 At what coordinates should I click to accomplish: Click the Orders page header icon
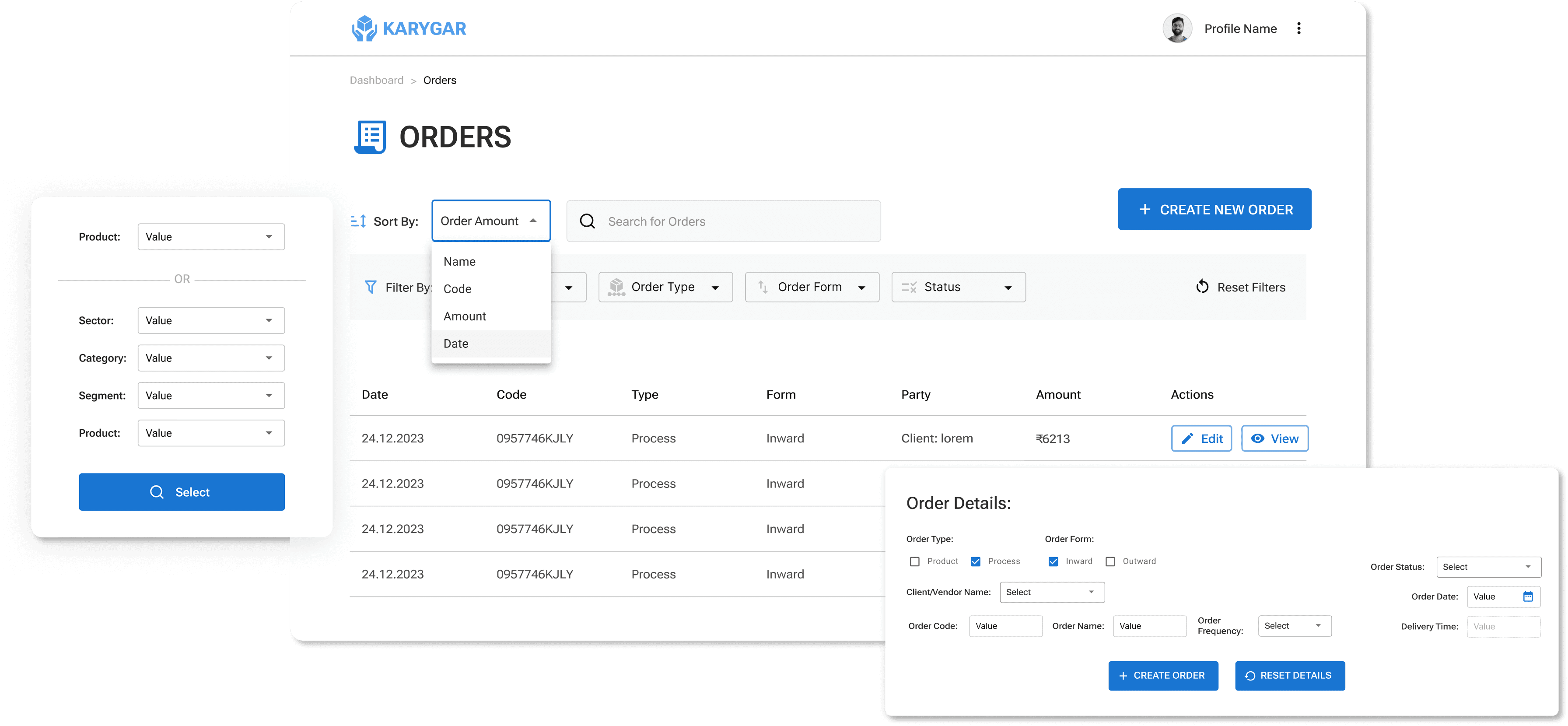click(x=370, y=137)
